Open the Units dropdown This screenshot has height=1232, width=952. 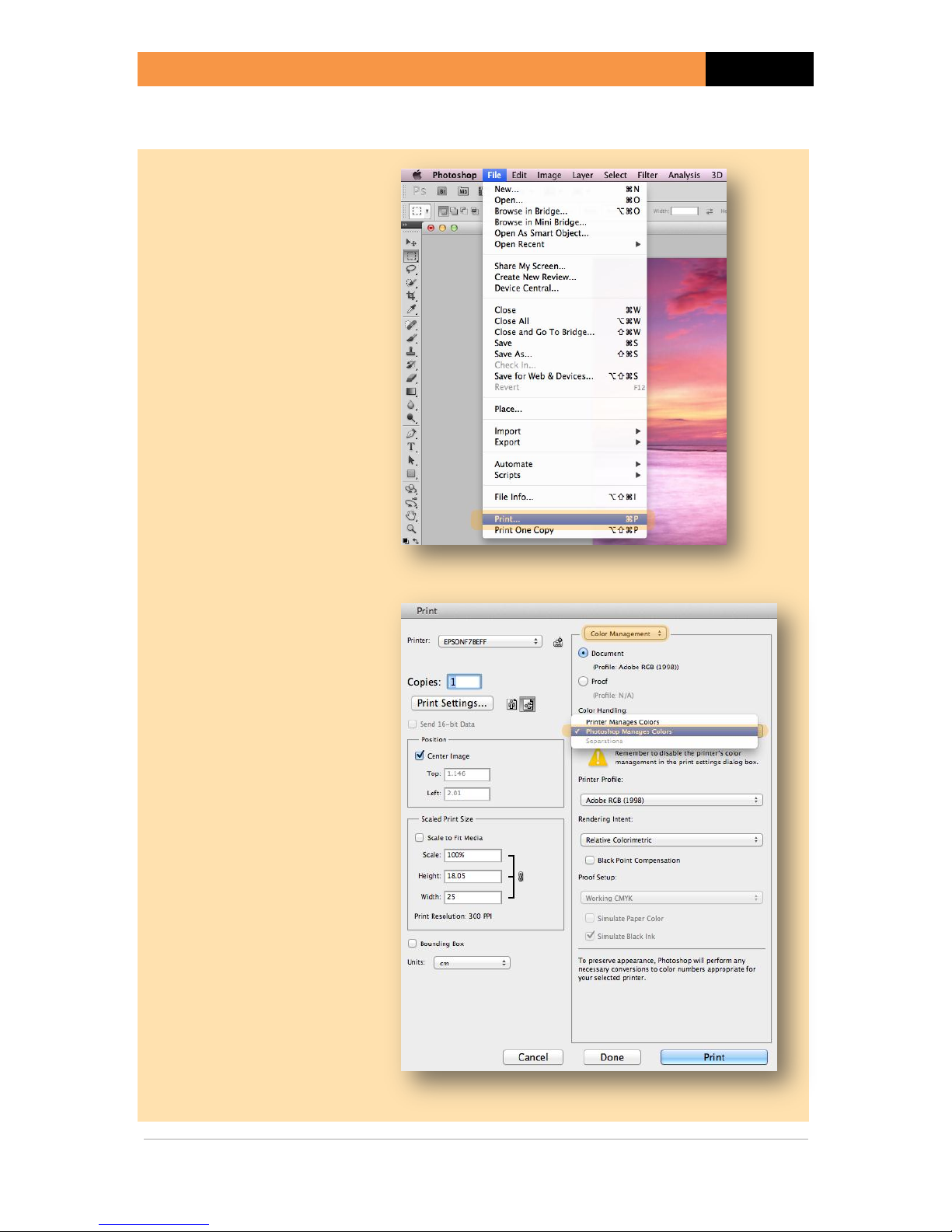pos(472,962)
